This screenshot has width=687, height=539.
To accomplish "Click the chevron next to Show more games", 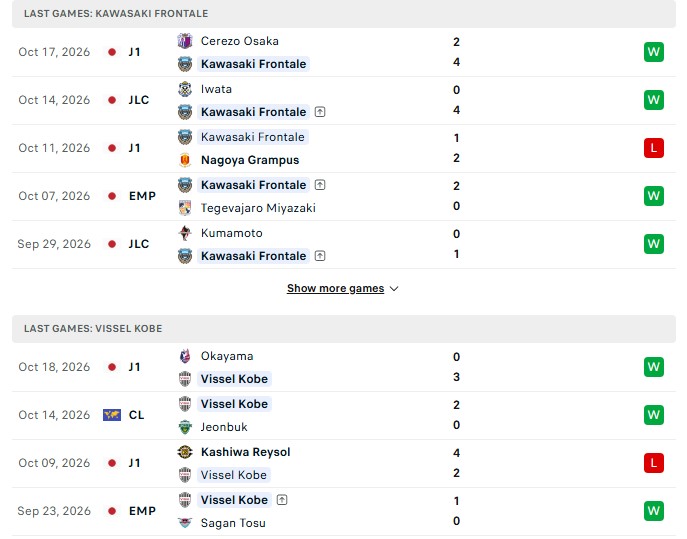I will tap(394, 289).
